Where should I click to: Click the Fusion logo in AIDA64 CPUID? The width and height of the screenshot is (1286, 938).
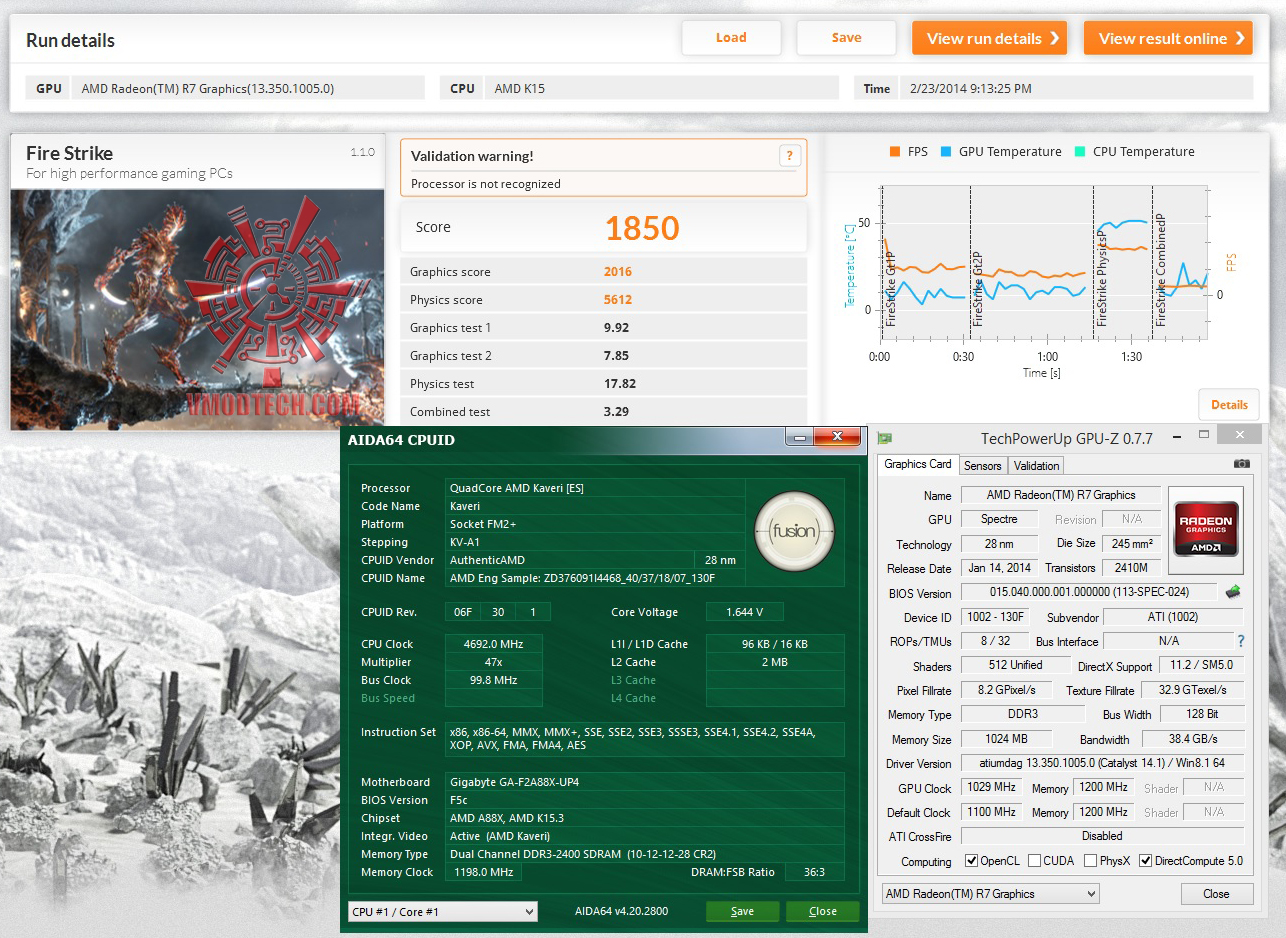pyautogui.click(x=794, y=530)
